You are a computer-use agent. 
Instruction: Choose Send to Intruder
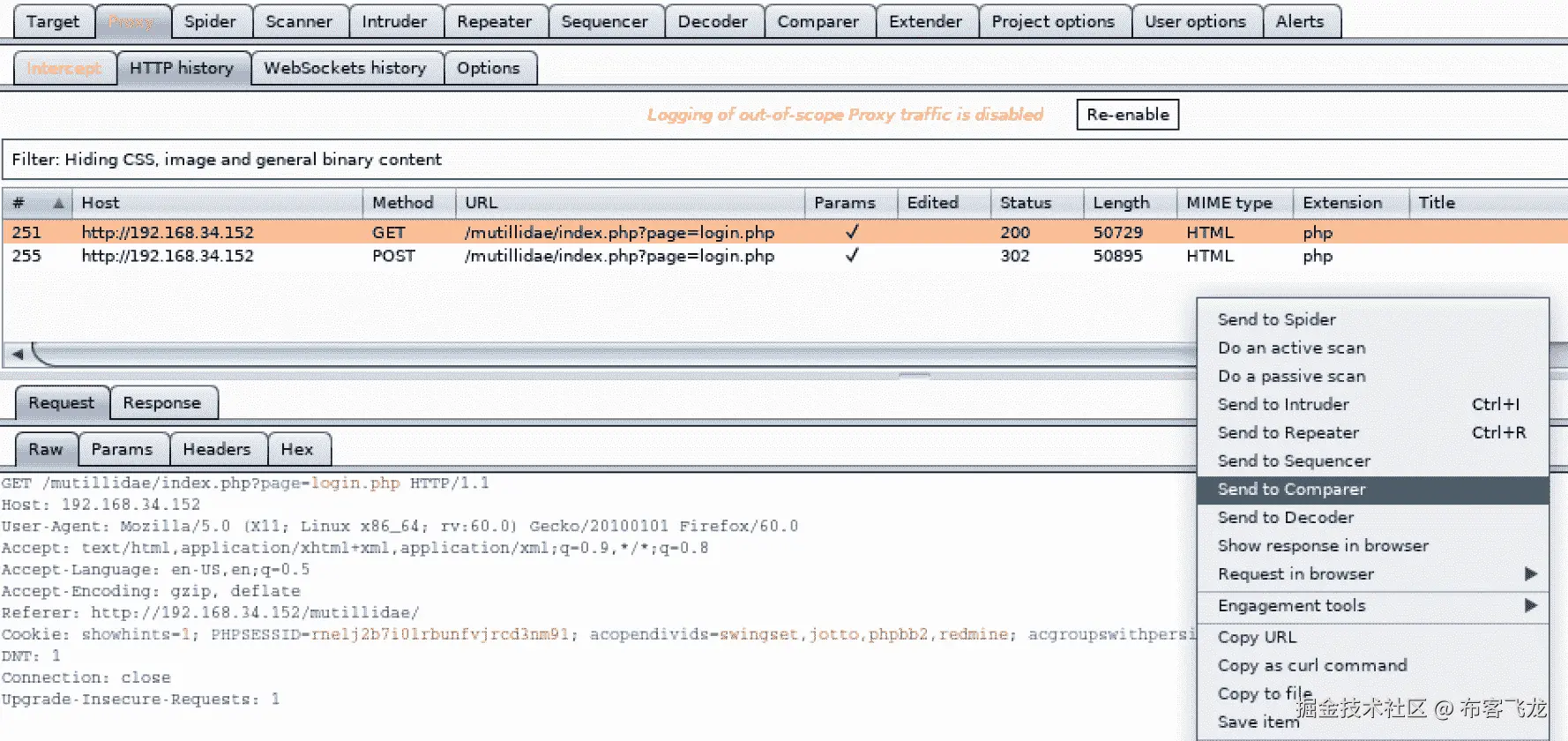point(1372,404)
